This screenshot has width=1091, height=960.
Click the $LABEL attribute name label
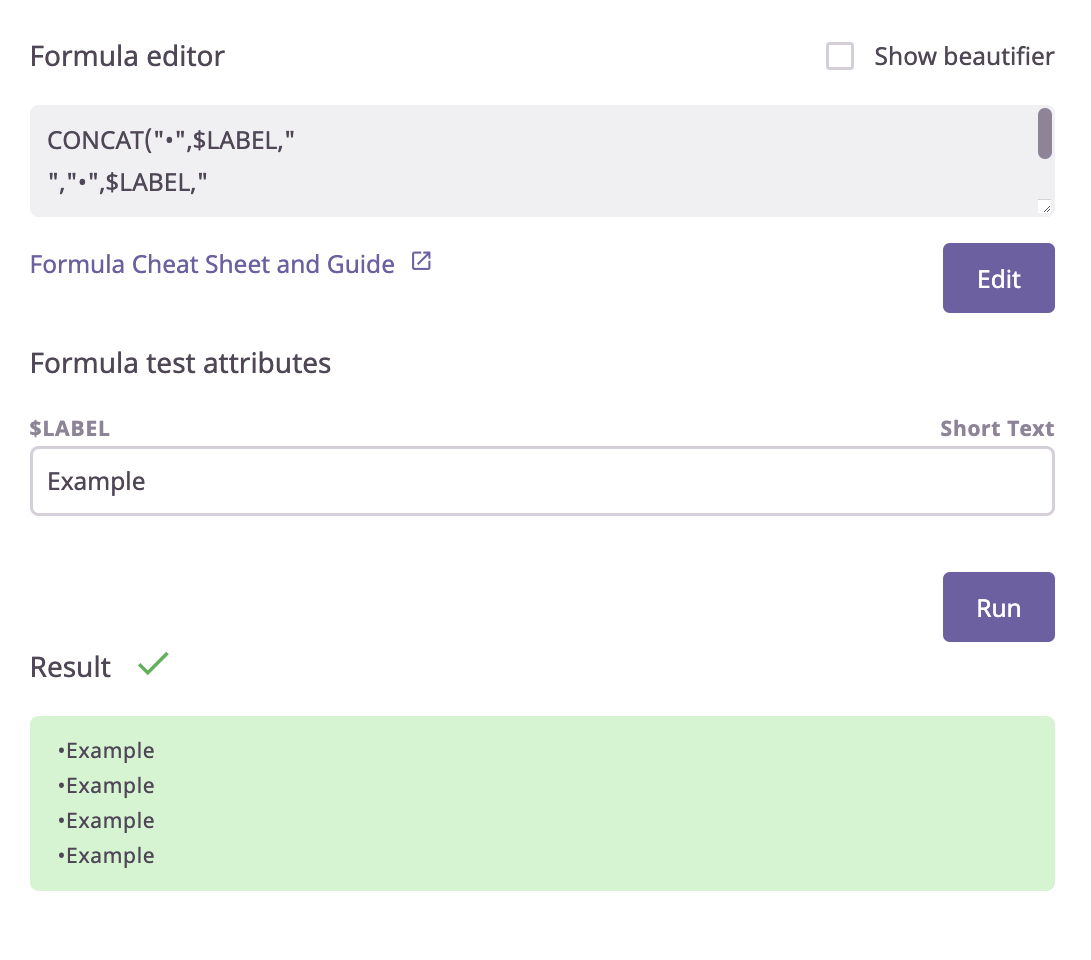[x=70, y=429]
